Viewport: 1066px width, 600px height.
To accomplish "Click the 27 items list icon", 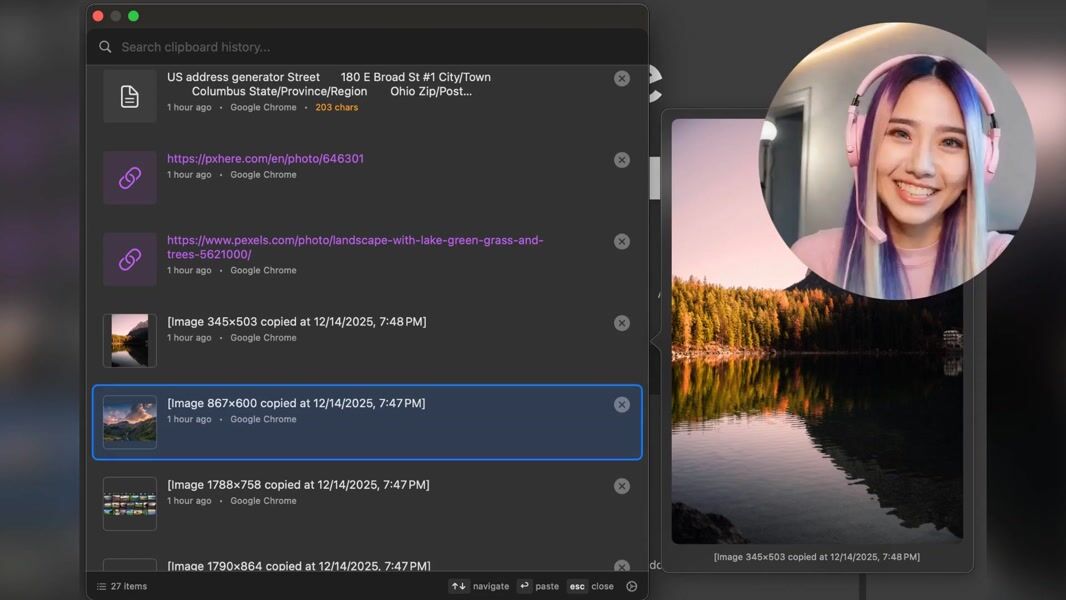I will click(x=101, y=586).
